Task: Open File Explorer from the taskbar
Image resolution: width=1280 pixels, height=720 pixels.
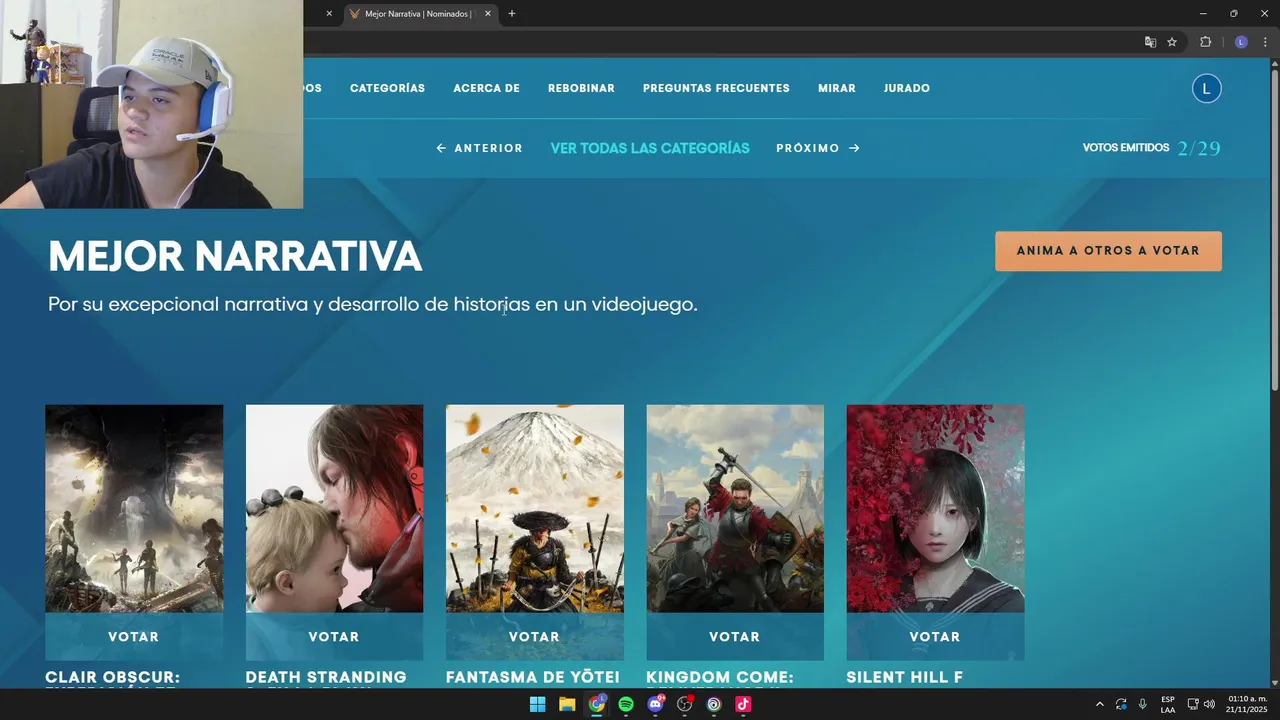Action: click(x=567, y=704)
